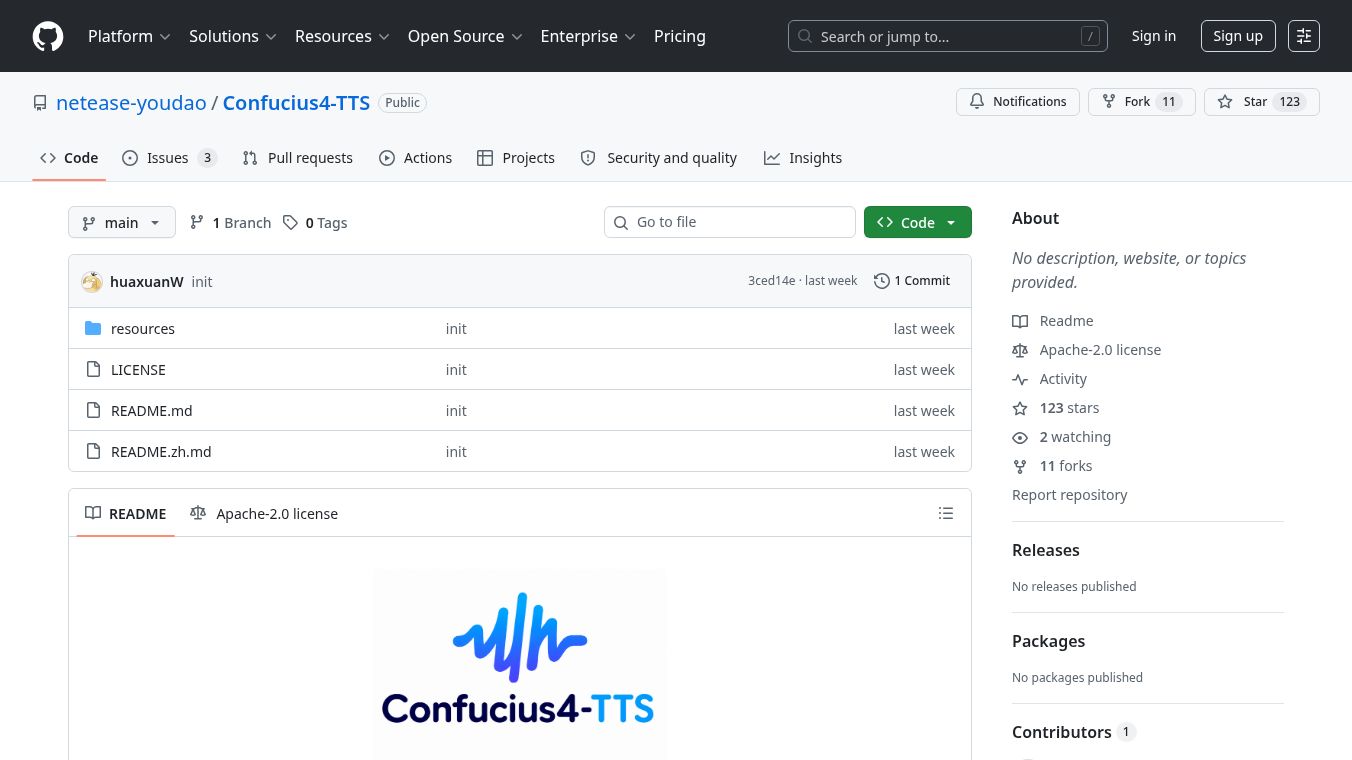The height and width of the screenshot is (760, 1352).
Task: Click Report repository link
Action: pyautogui.click(x=1069, y=495)
